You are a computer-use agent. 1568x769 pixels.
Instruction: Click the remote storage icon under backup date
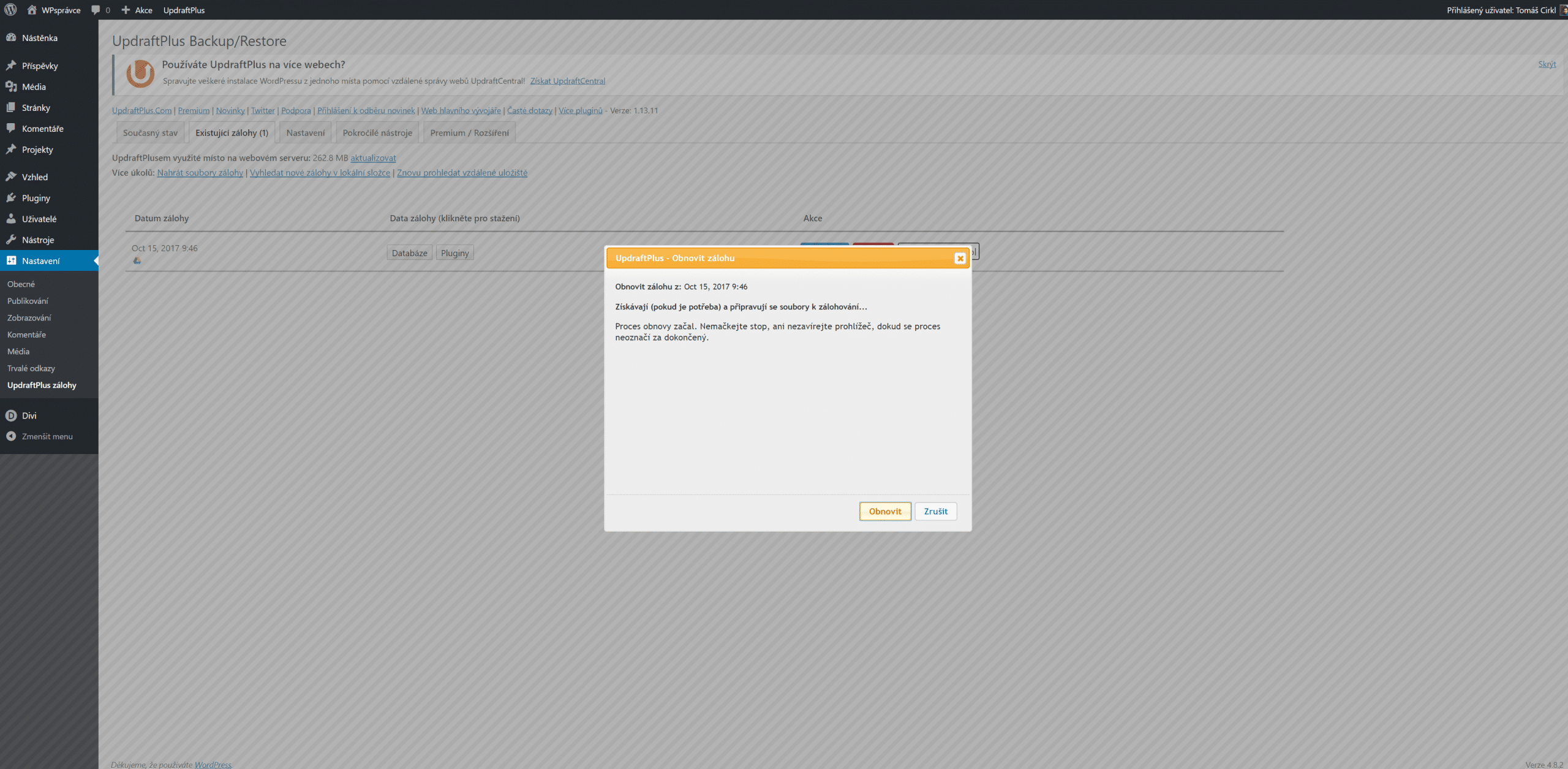coord(137,260)
